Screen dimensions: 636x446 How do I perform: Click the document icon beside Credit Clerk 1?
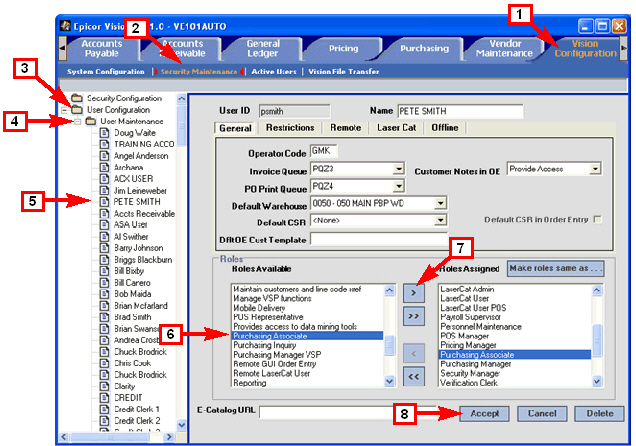click(105, 409)
